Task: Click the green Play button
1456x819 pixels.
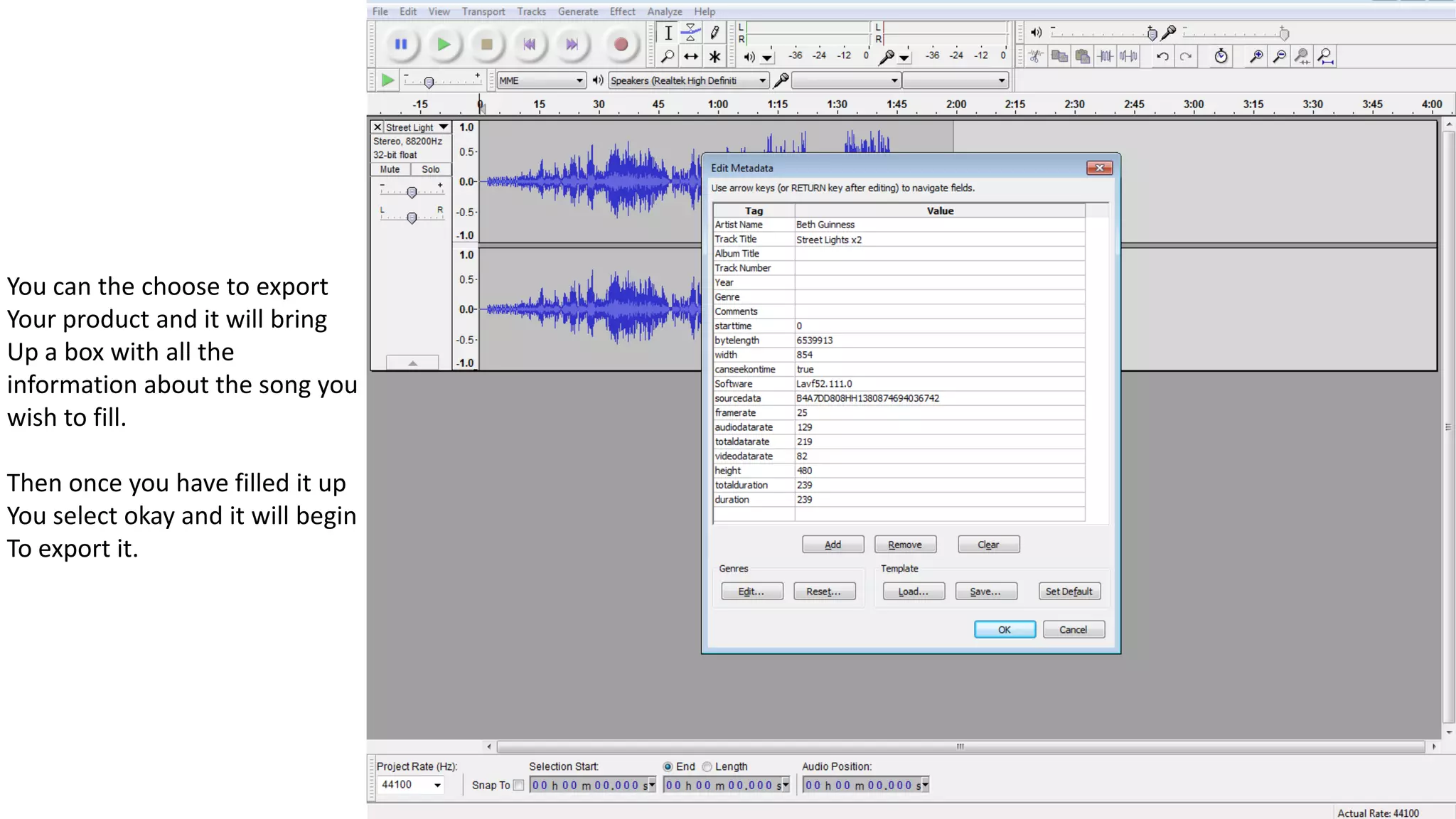Action: click(444, 44)
